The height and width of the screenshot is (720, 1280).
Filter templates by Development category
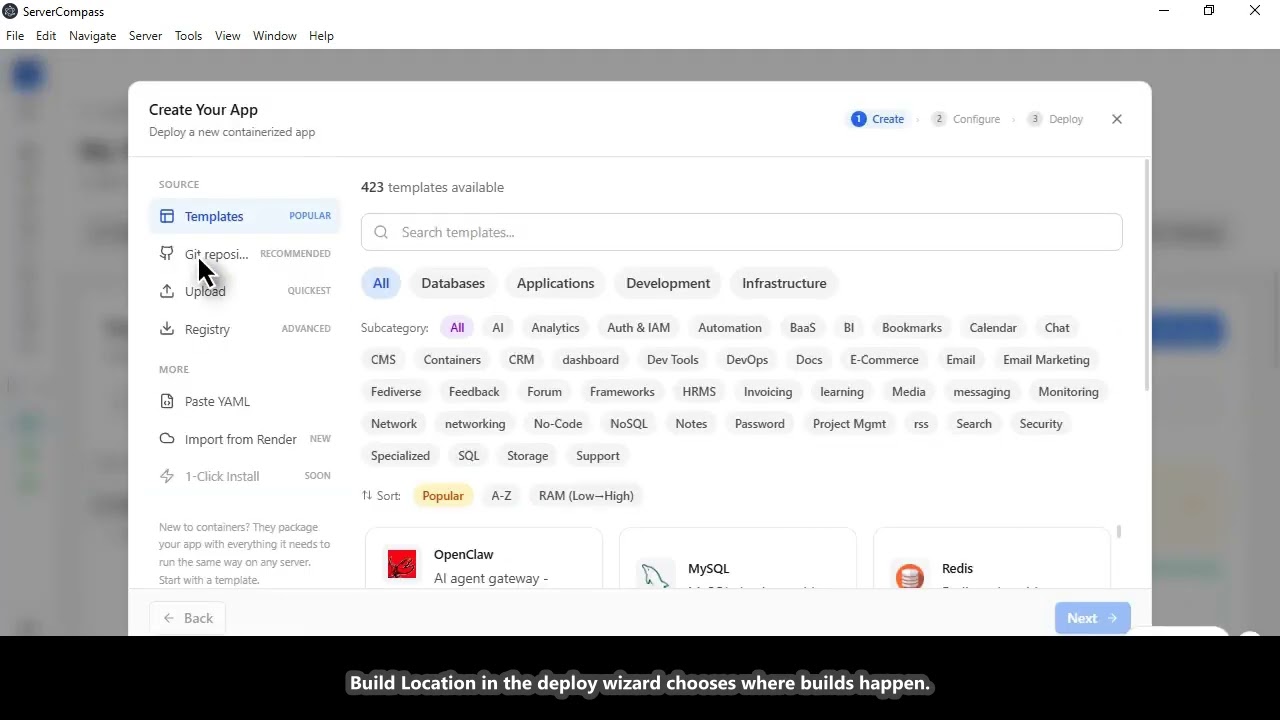(x=668, y=283)
